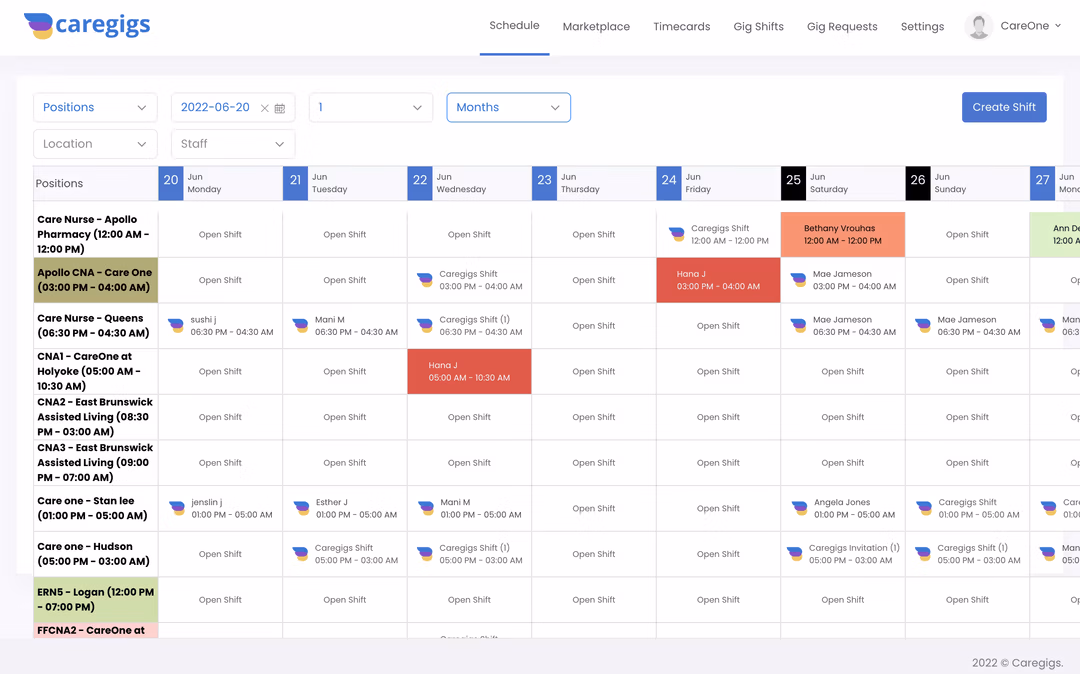
Task: Clear the 2022-06-20 date with X icon
Action: coord(264,108)
